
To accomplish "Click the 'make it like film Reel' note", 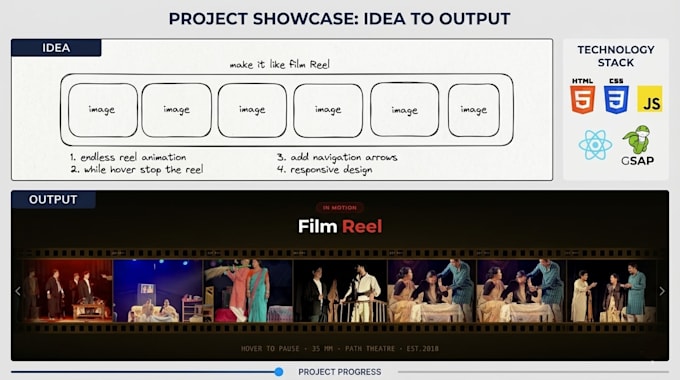I will click(x=280, y=65).
